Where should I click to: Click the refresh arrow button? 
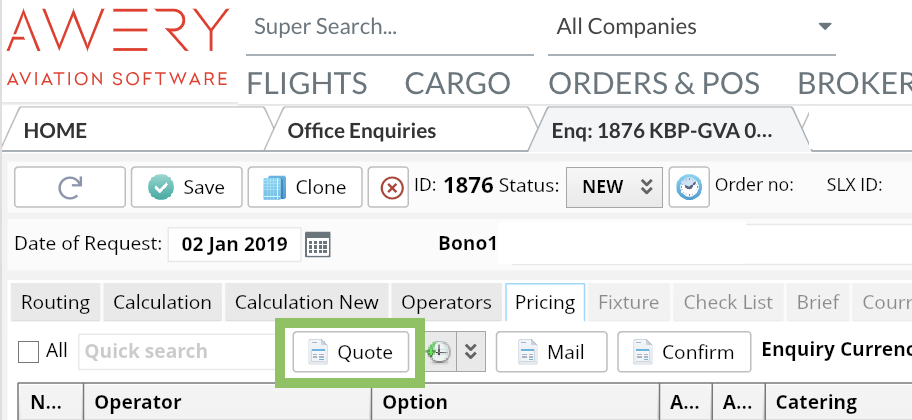(x=70, y=187)
